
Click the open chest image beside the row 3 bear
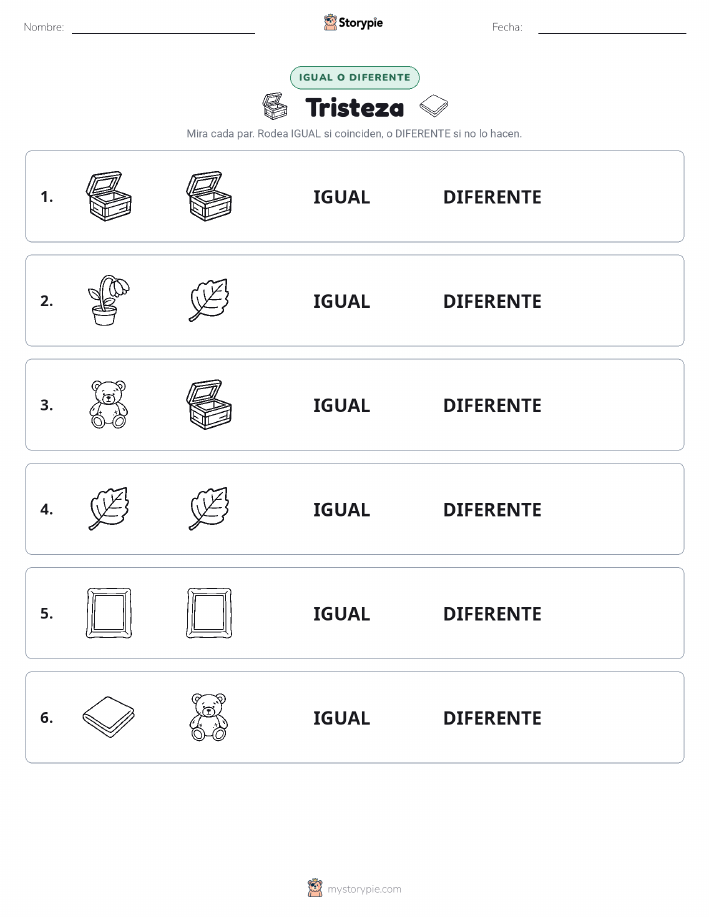tap(209, 404)
